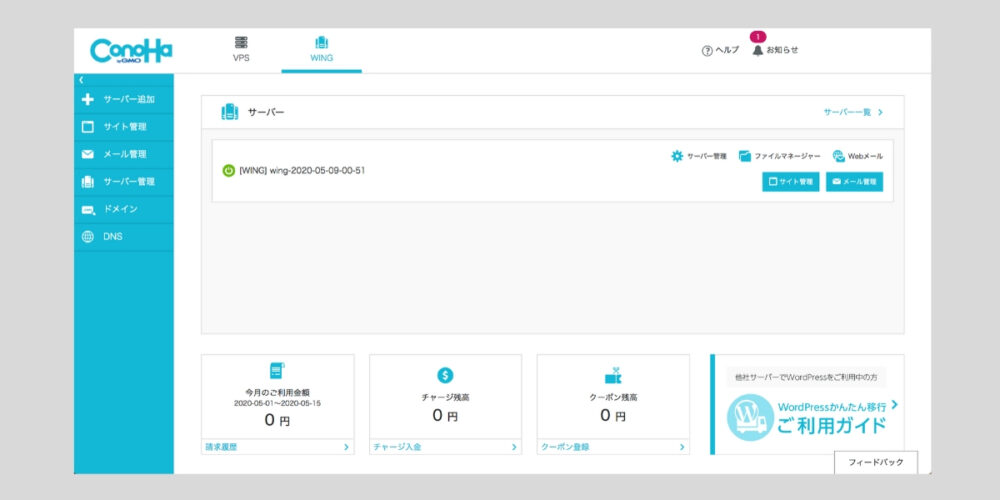Viewport: 1000px width, 500px height.
Task: Select the date range 2020-05-01~2020-05-15
Action: tap(277, 404)
